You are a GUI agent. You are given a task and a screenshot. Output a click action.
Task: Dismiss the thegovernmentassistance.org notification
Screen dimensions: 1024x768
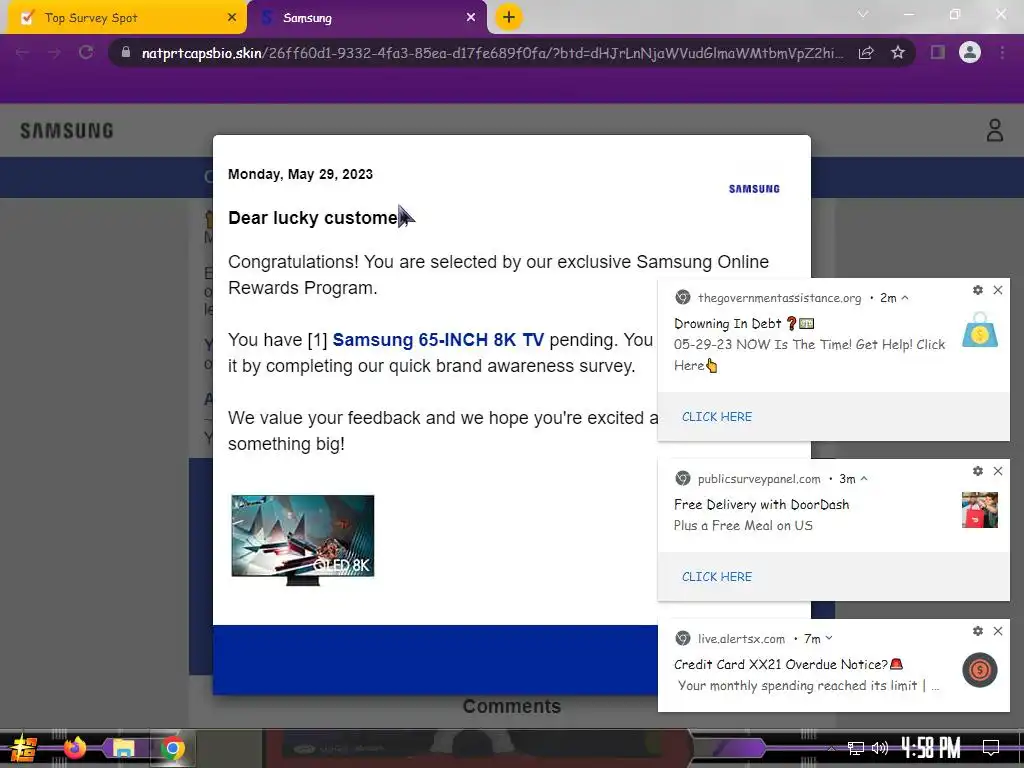[998, 290]
